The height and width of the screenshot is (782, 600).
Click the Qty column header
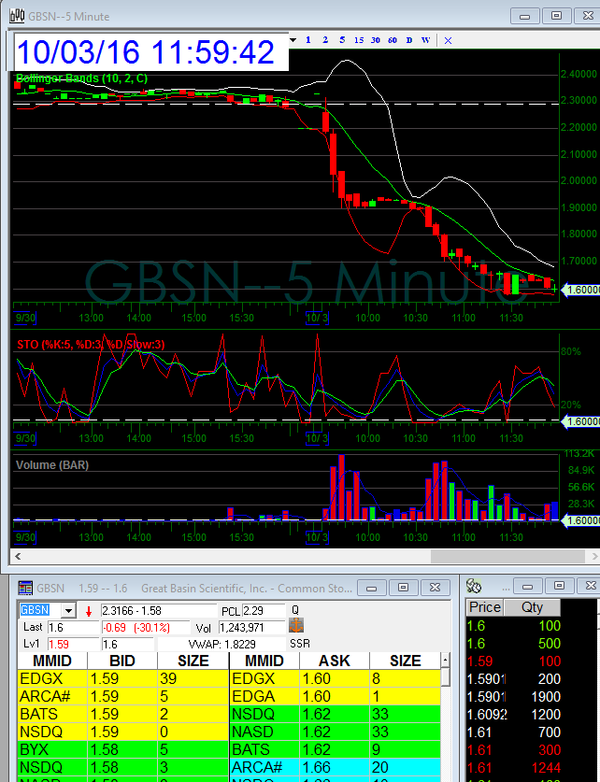coord(525,607)
